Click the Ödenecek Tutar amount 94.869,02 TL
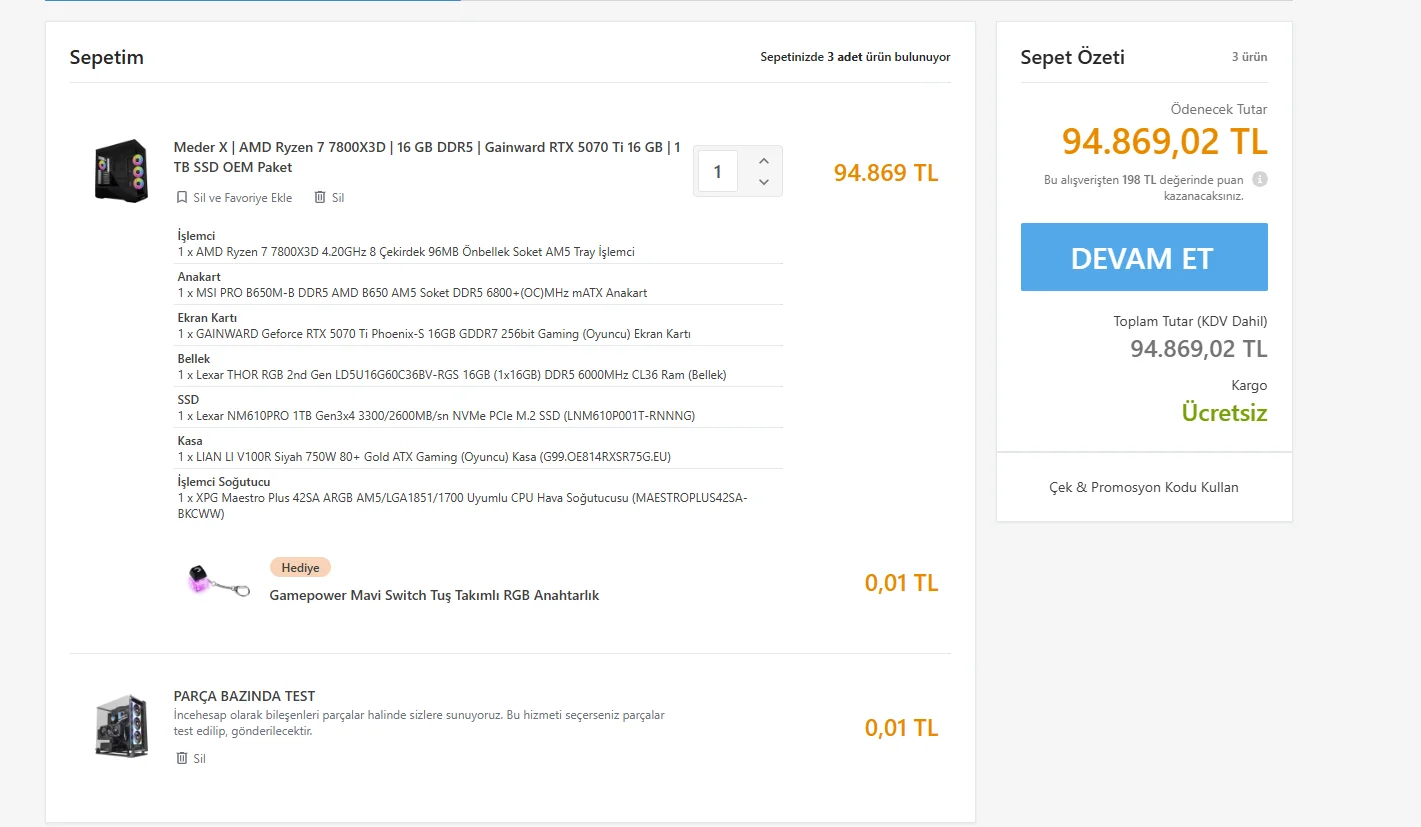Screen dimensions: 1421x827 (x=1164, y=142)
